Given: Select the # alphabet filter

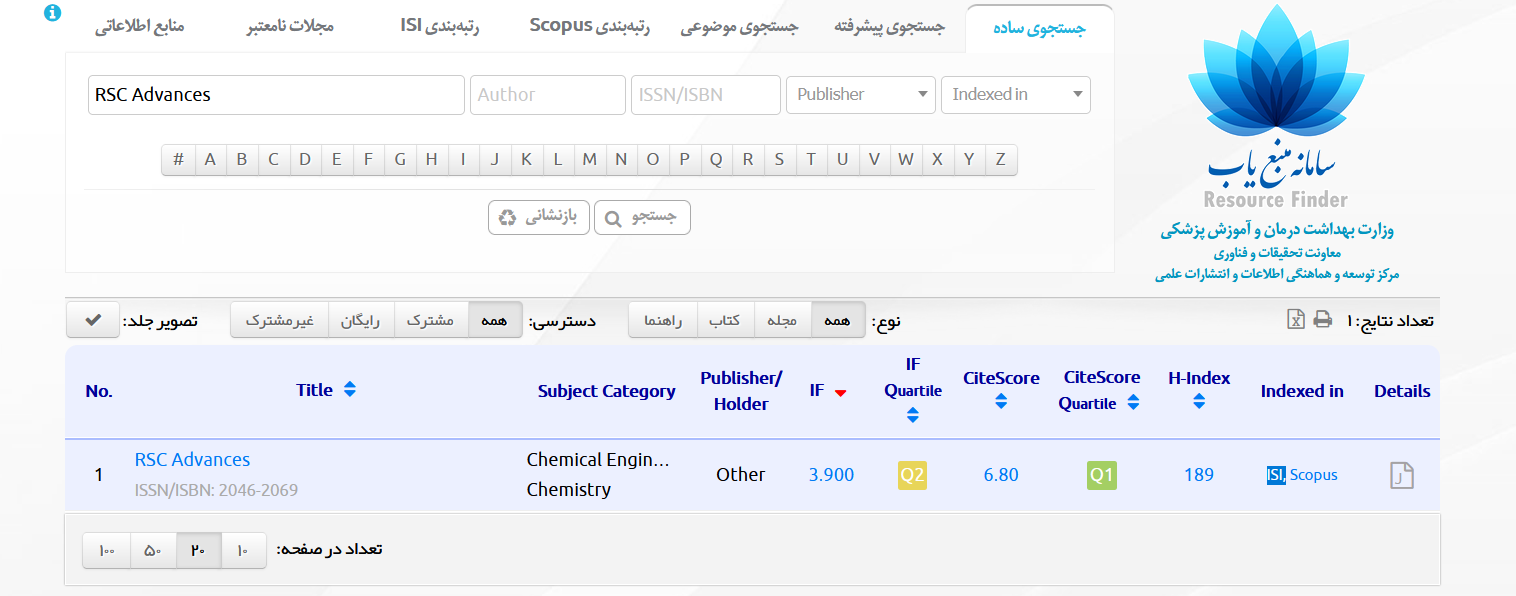Looking at the screenshot, I should tap(178, 159).
